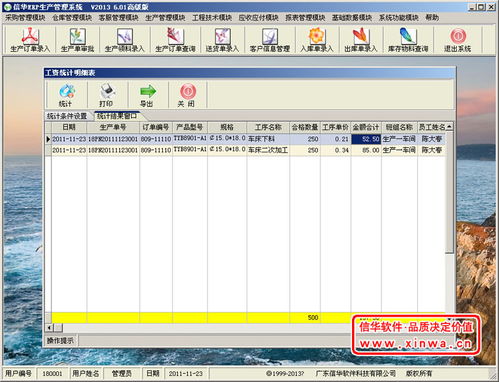Open the 生产订单录入 toolbar icon
Viewport: 499px width, 382px height.
click(x=30, y=40)
